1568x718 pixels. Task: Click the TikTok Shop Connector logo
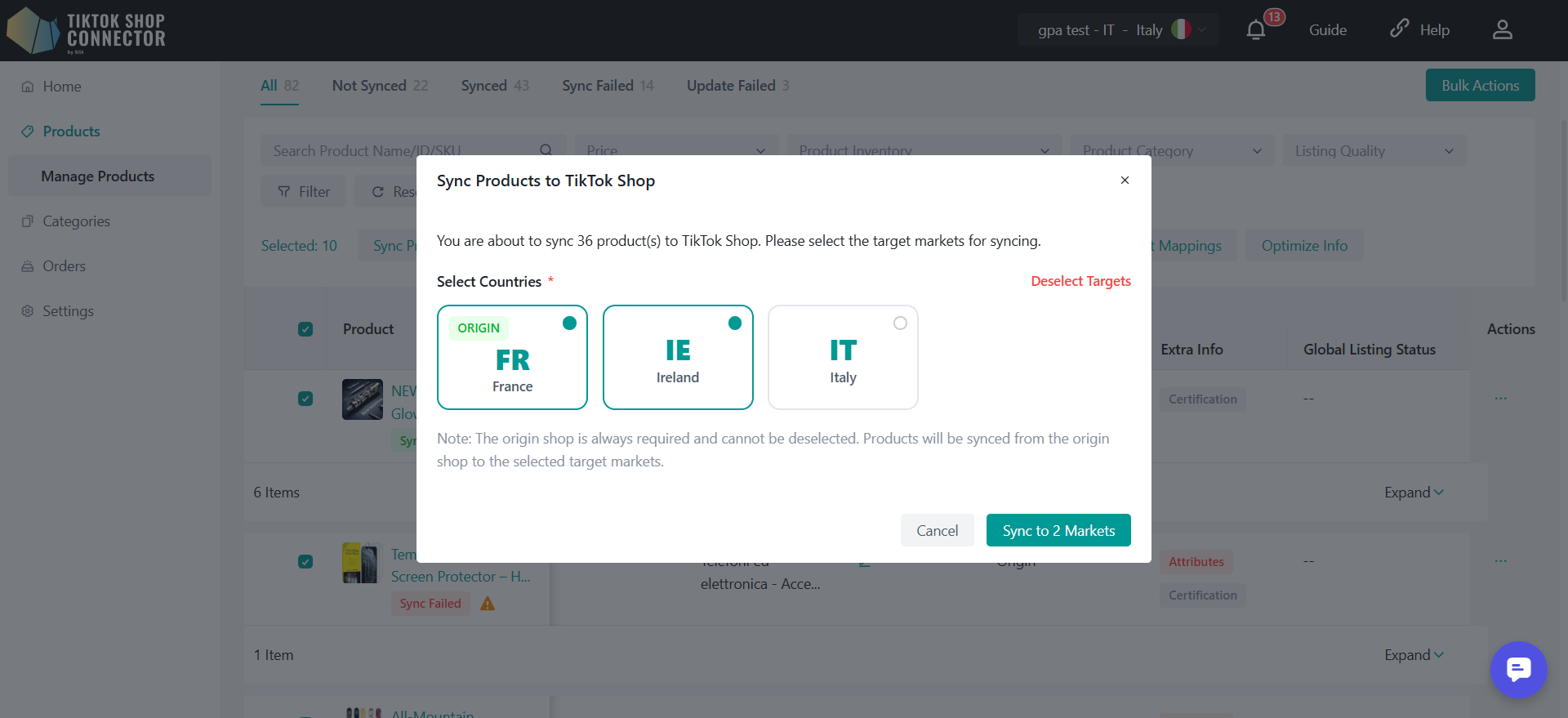pos(86,30)
